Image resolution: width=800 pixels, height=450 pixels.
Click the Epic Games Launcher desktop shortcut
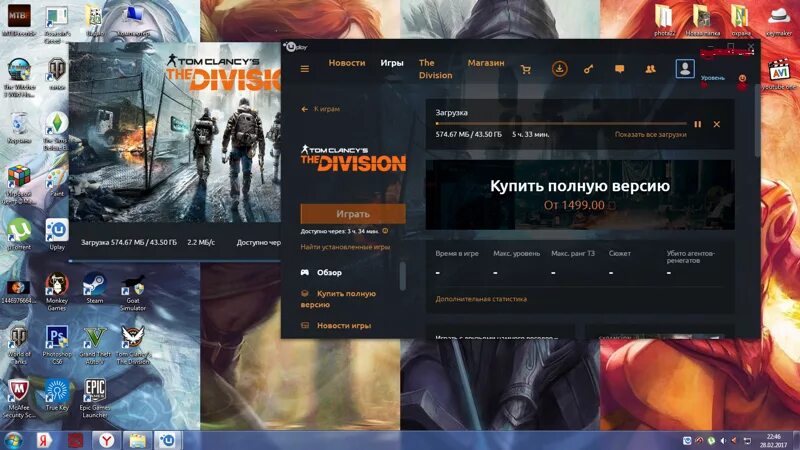pyautogui.click(x=95, y=399)
